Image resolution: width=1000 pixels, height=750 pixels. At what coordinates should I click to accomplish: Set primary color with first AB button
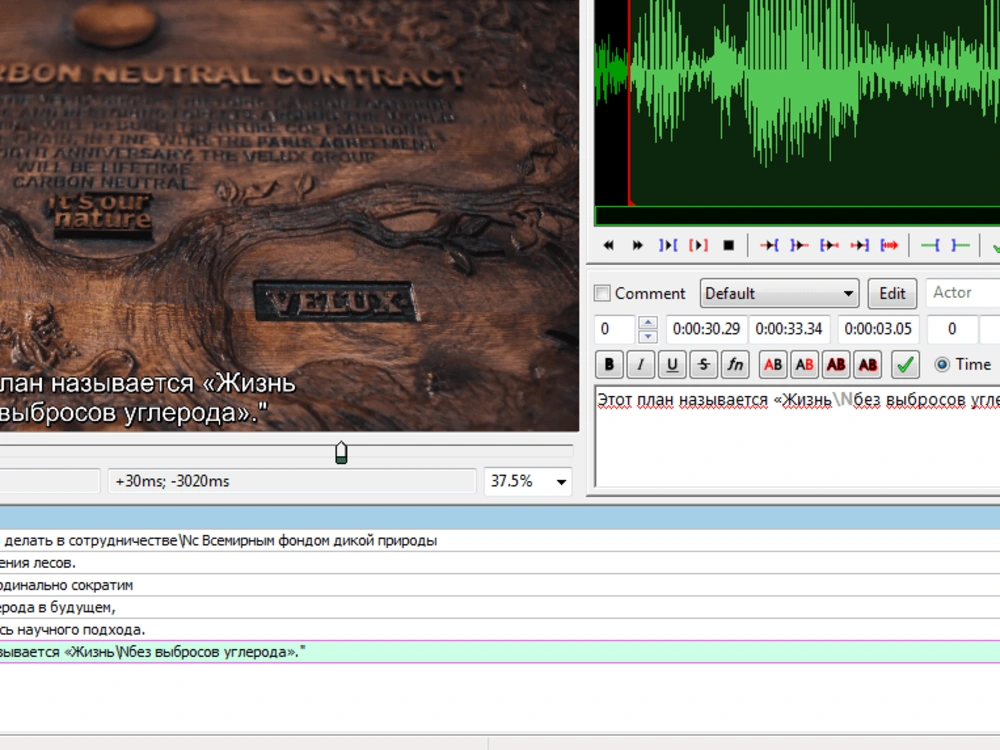click(x=773, y=365)
